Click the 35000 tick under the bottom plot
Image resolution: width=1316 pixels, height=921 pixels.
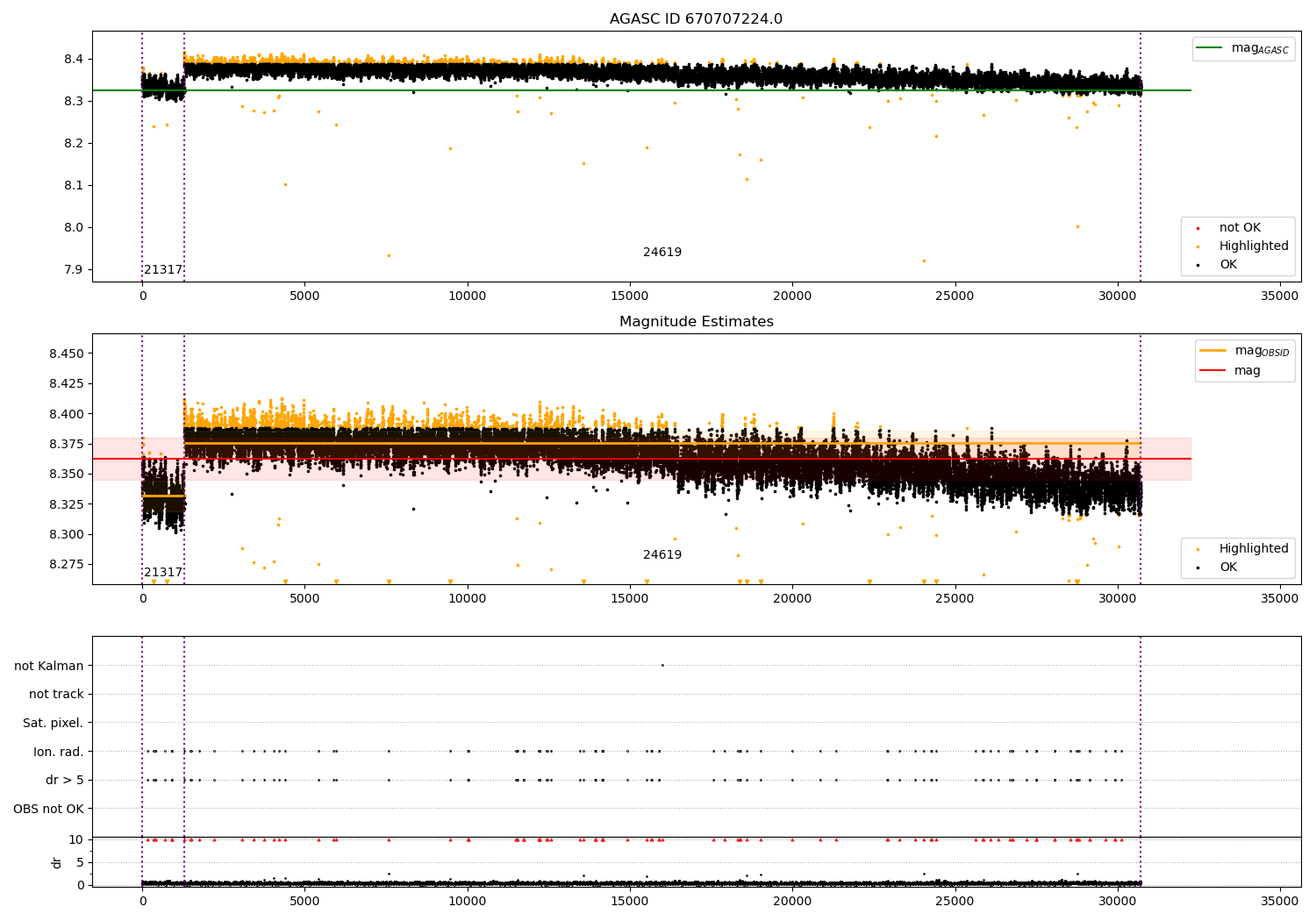point(1279,901)
